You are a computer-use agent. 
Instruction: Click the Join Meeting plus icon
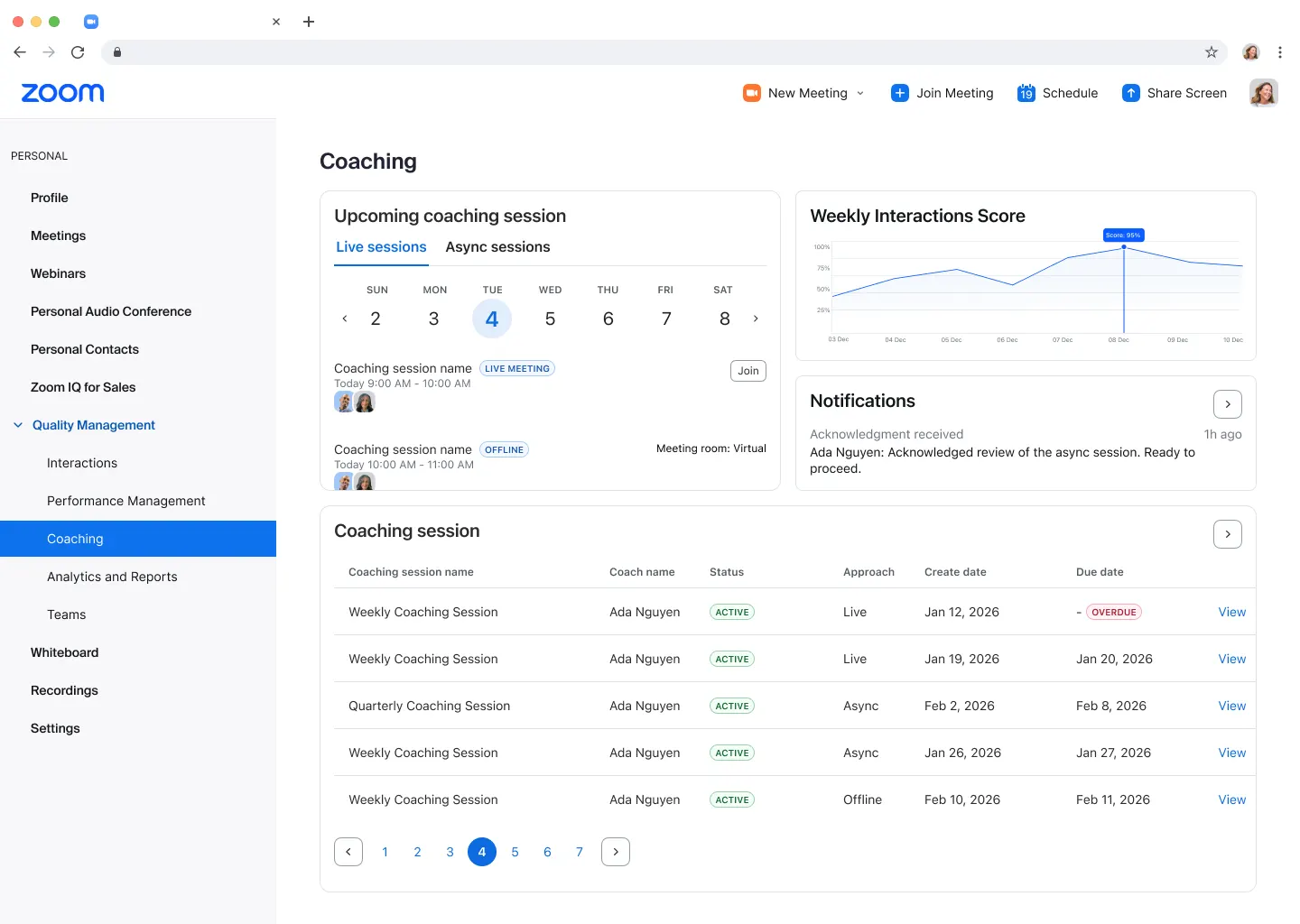click(899, 93)
